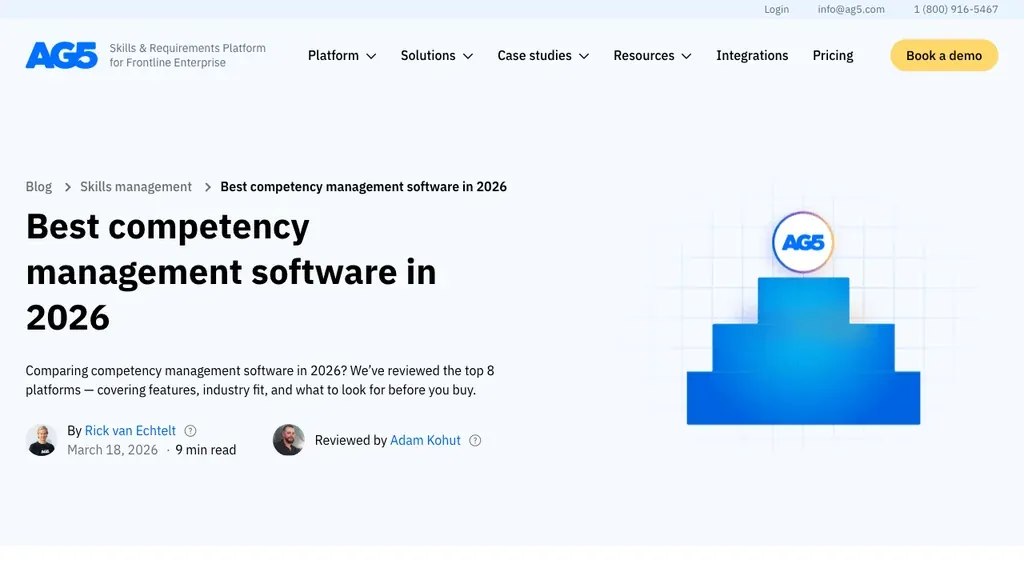The width and height of the screenshot is (1024, 576).
Task: Click the 'Best competency management software in 2026' breadcrumb text
Action: pos(363,187)
